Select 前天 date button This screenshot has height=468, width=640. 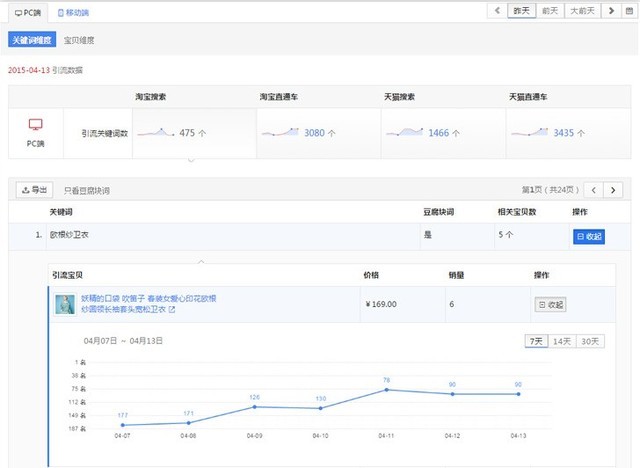549,11
